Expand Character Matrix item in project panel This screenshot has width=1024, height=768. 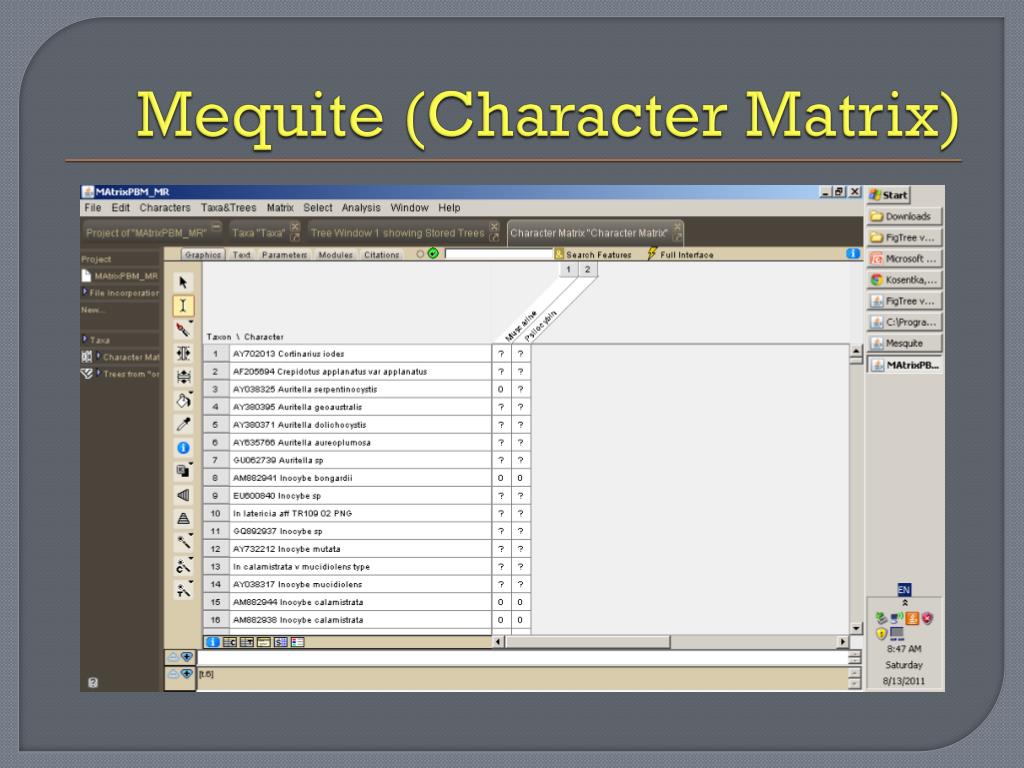coord(99,356)
